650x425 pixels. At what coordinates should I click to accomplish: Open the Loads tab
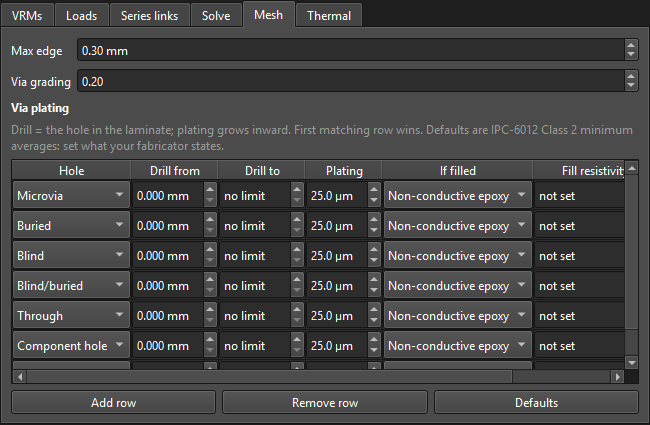click(81, 16)
